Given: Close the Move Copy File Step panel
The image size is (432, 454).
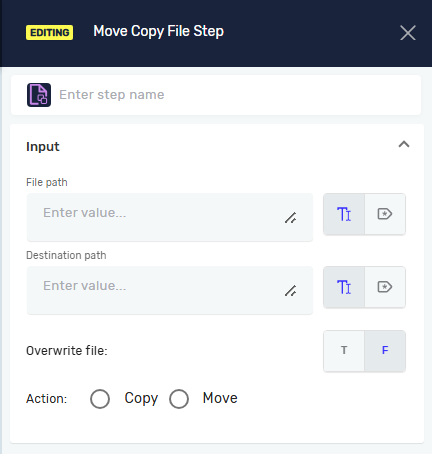Looking at the screenshot, I should click(x=408, y=33).
